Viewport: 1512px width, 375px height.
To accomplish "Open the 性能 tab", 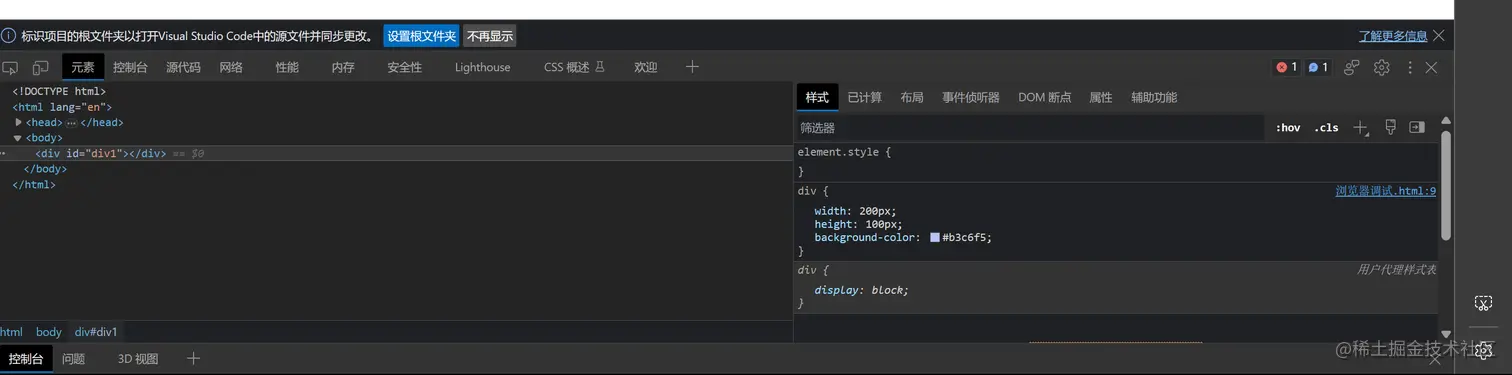I will coord(287,67).
